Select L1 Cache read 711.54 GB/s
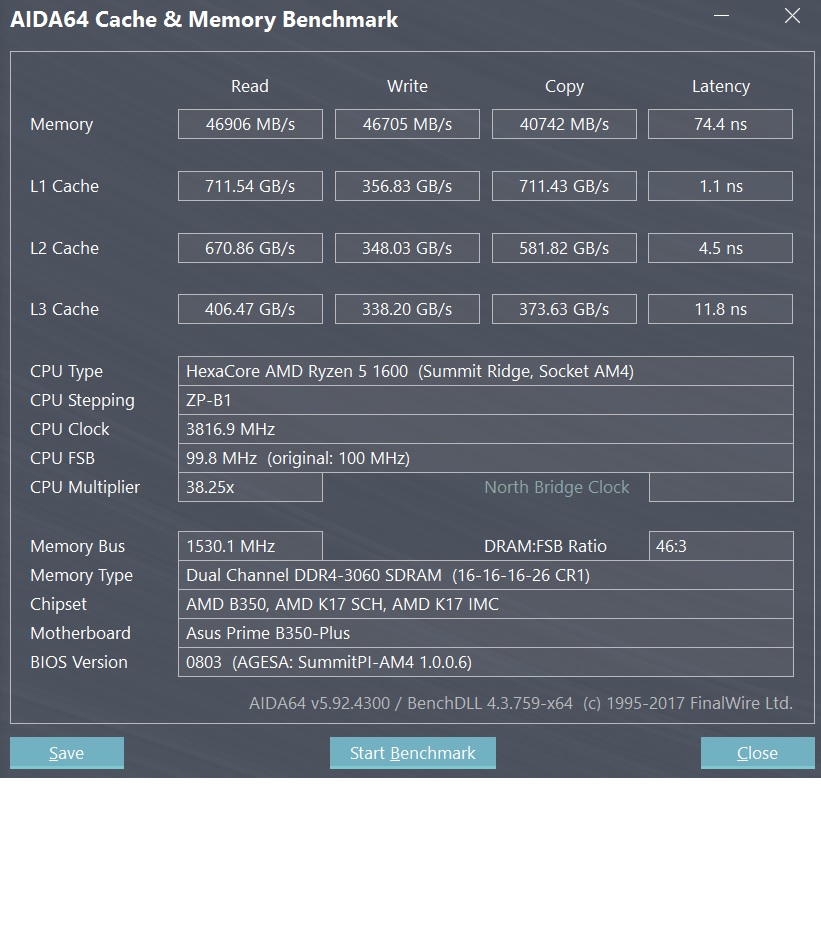 click(250, 186)
